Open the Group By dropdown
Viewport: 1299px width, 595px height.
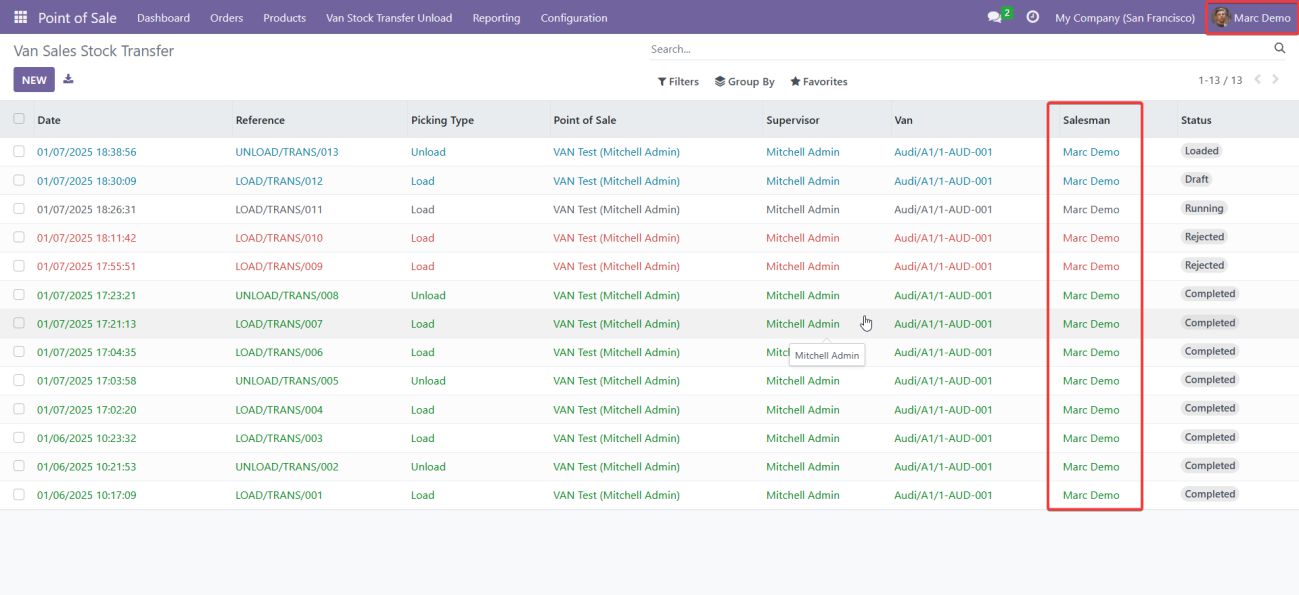pyautogui.click(x=744, y=82)
